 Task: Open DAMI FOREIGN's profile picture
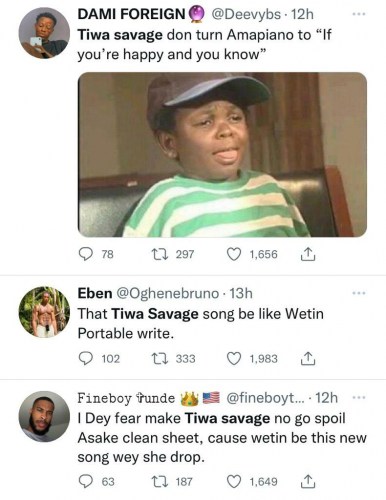tap(44, 33)
